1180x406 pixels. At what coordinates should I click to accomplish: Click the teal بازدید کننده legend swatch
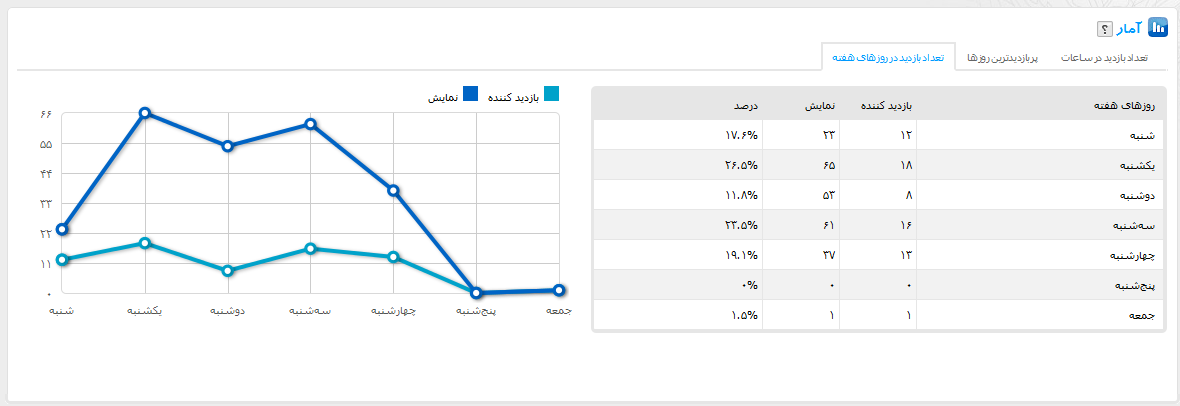pyautogui.click(x=552, y=95)
